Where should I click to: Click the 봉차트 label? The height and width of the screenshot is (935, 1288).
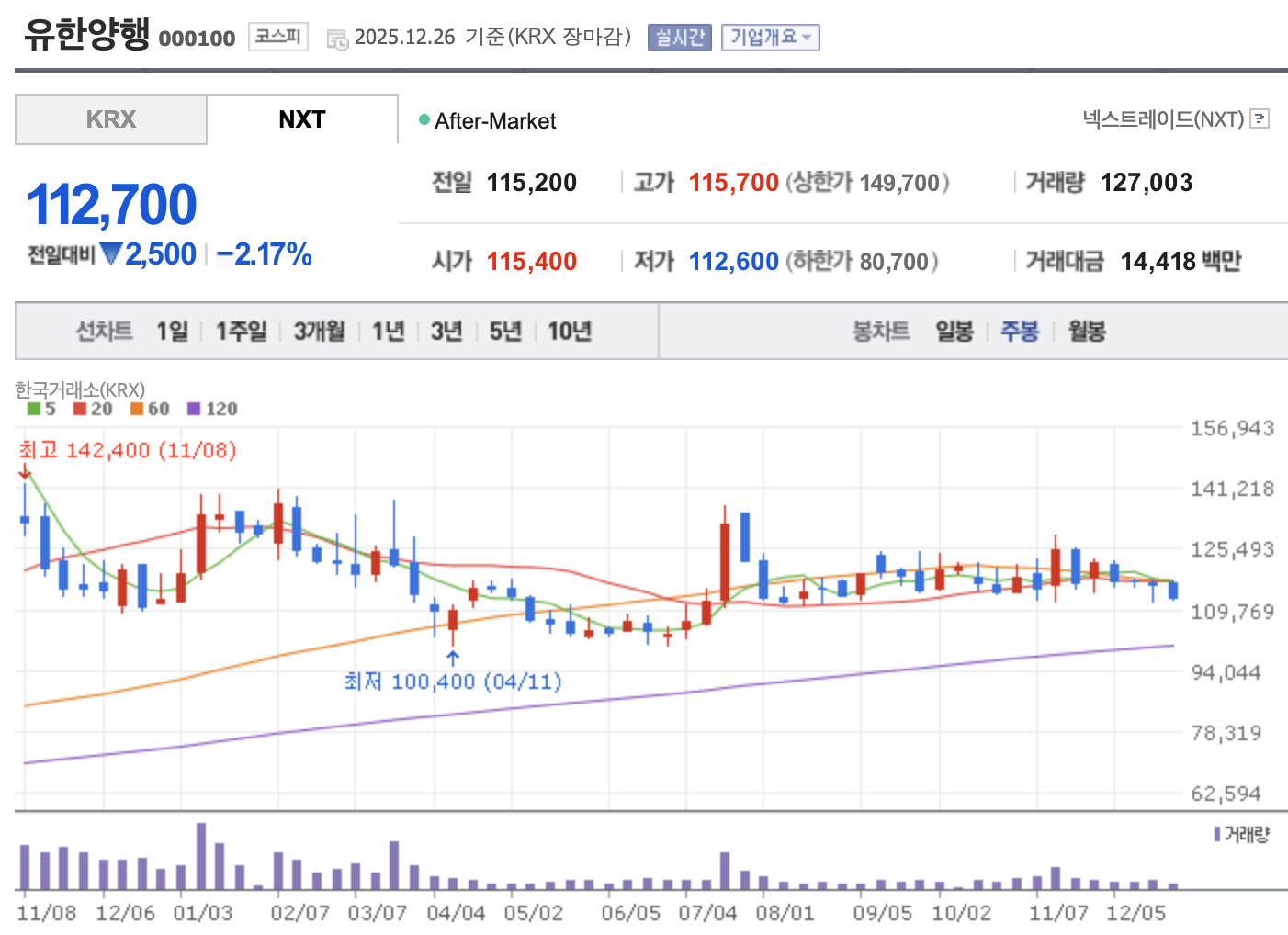[x=881, y=331]
